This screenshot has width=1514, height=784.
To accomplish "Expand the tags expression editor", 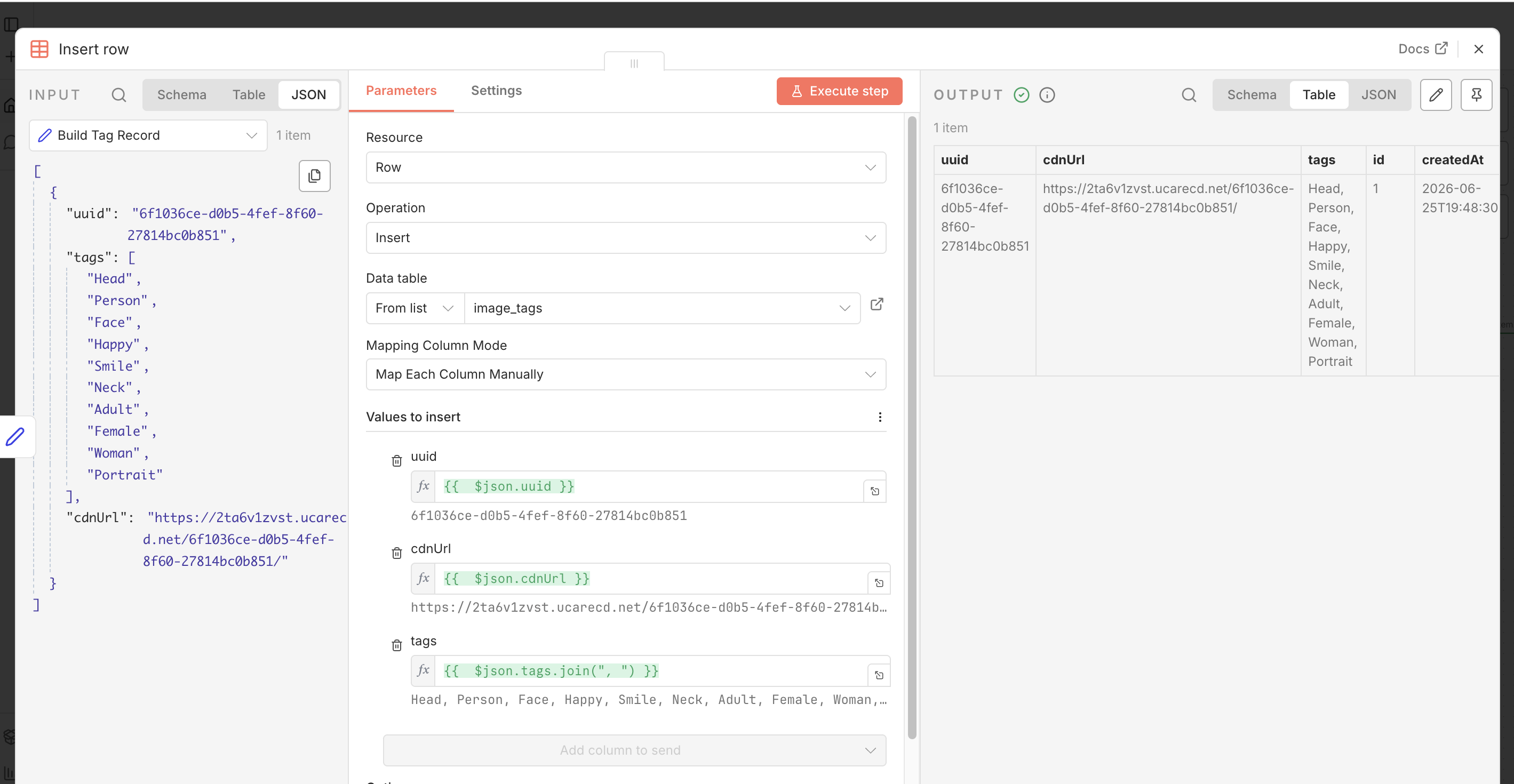I will (x=879, y=675).
